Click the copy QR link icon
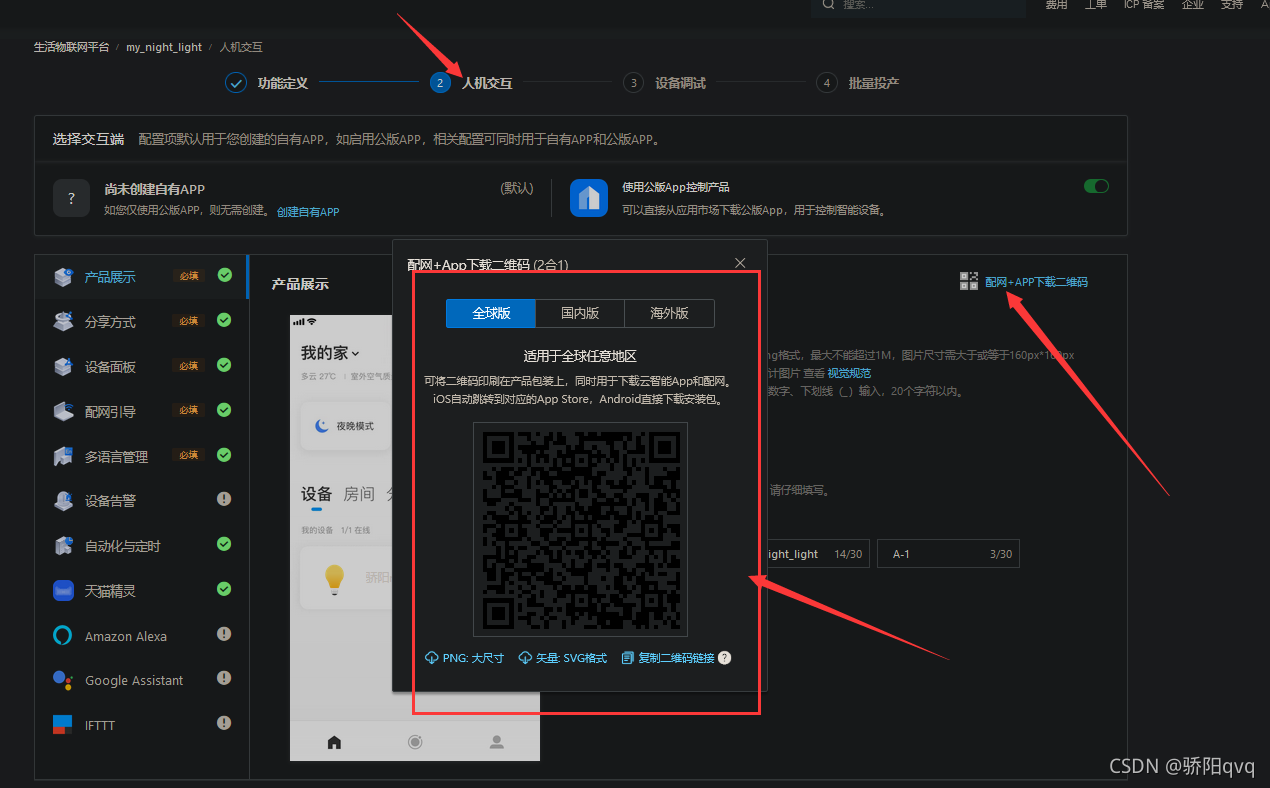The image size is (1270, 788). pyautogui.click(x=628, y=658)
